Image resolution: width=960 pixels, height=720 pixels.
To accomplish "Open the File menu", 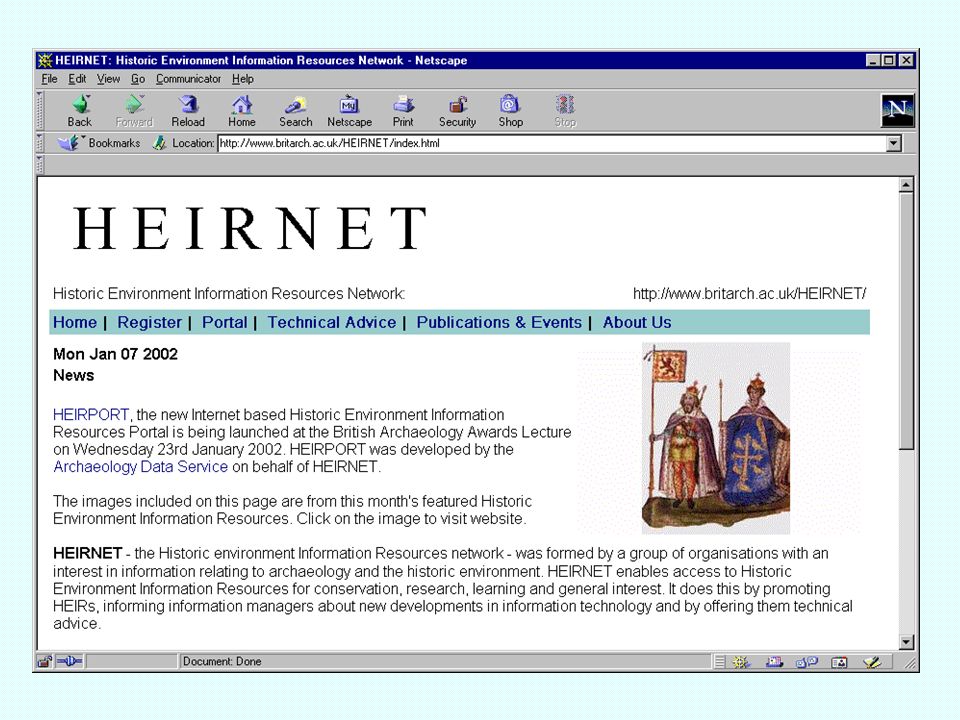I will coord(49,79).
